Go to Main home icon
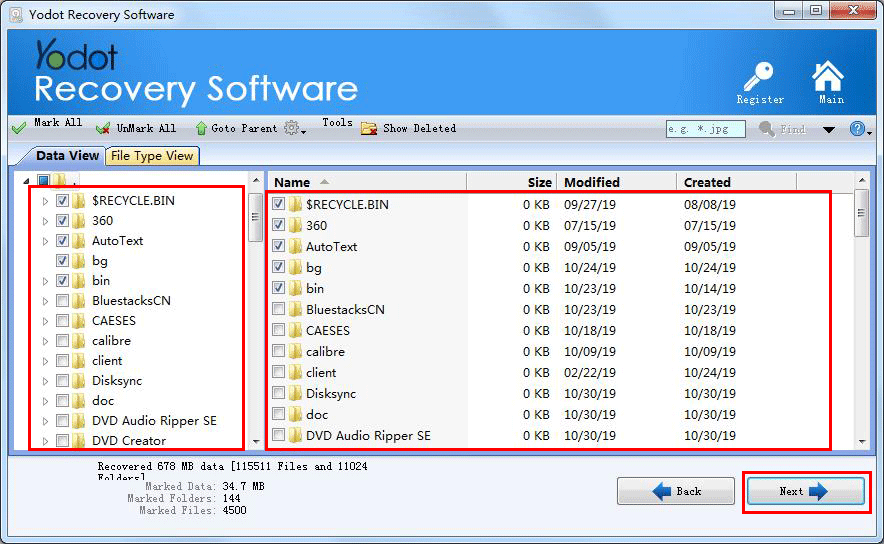 (x=828, y=77)
